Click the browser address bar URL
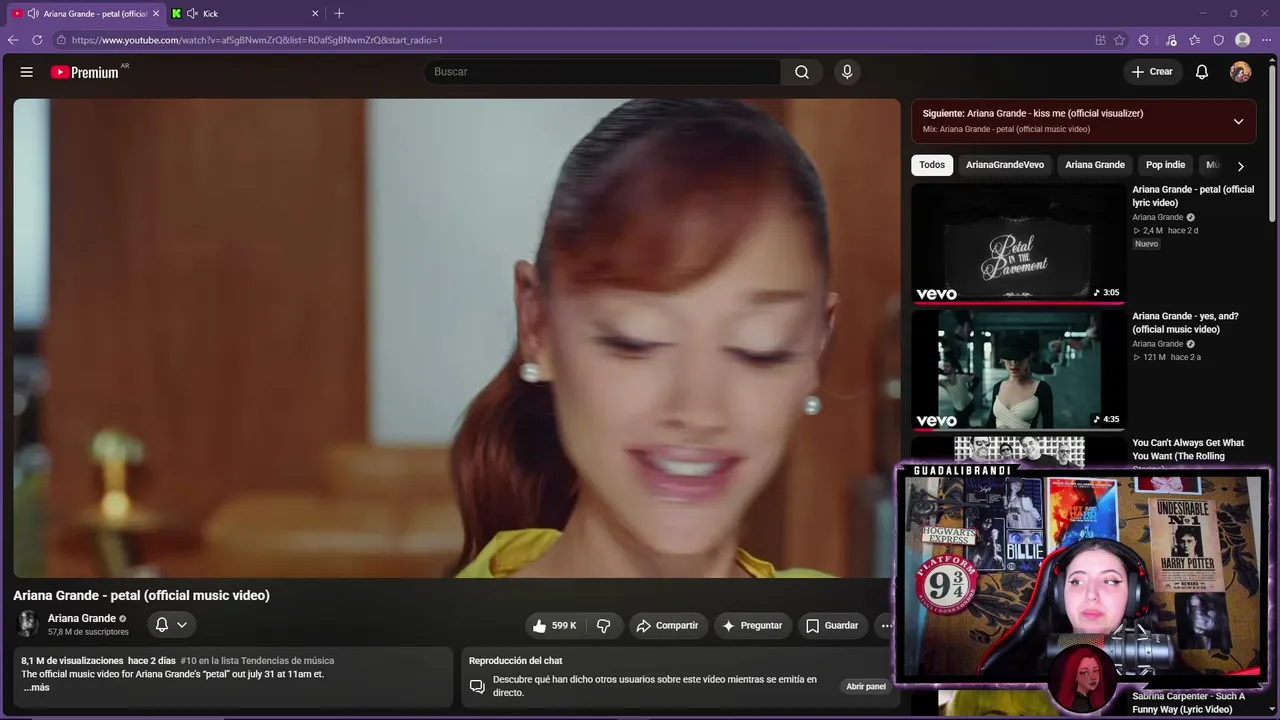1280x720 pixels. point(257,40)
